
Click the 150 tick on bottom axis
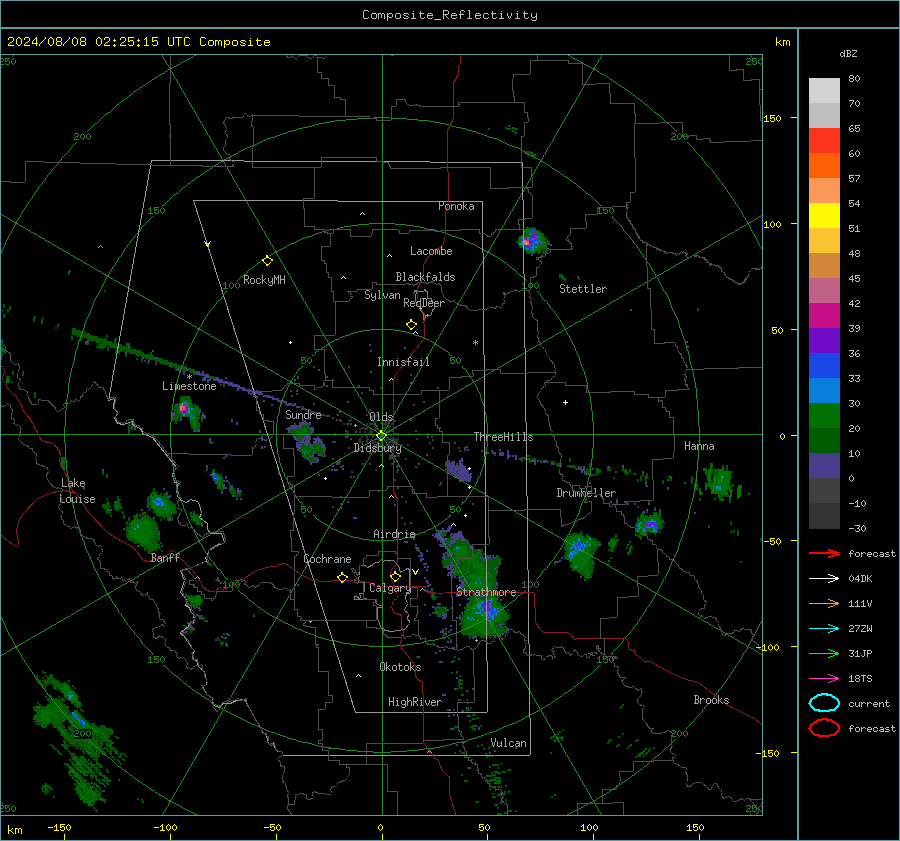[x=695, y=827]
